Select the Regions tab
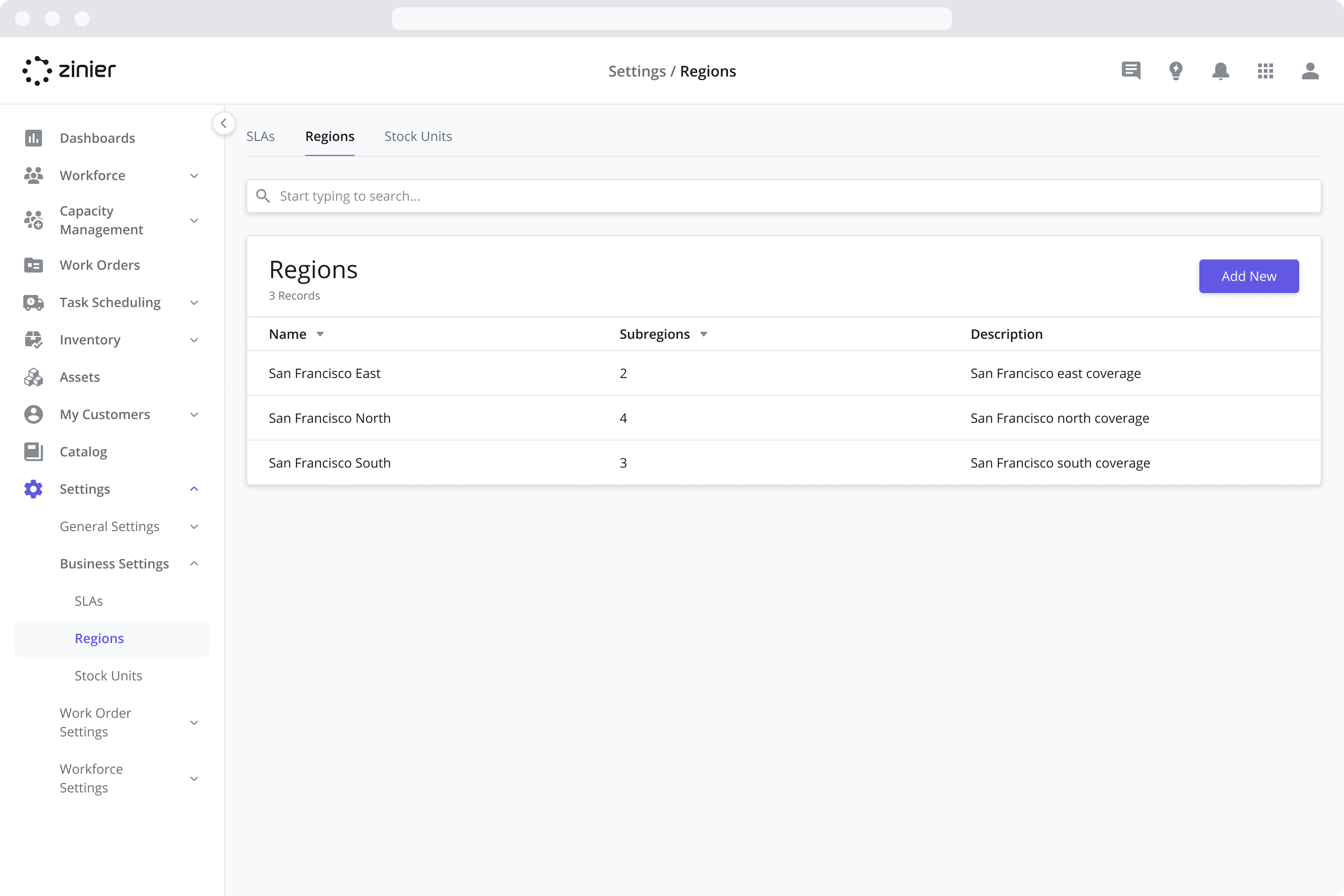The image size is (1344, 896). click(x=330, y=136)
